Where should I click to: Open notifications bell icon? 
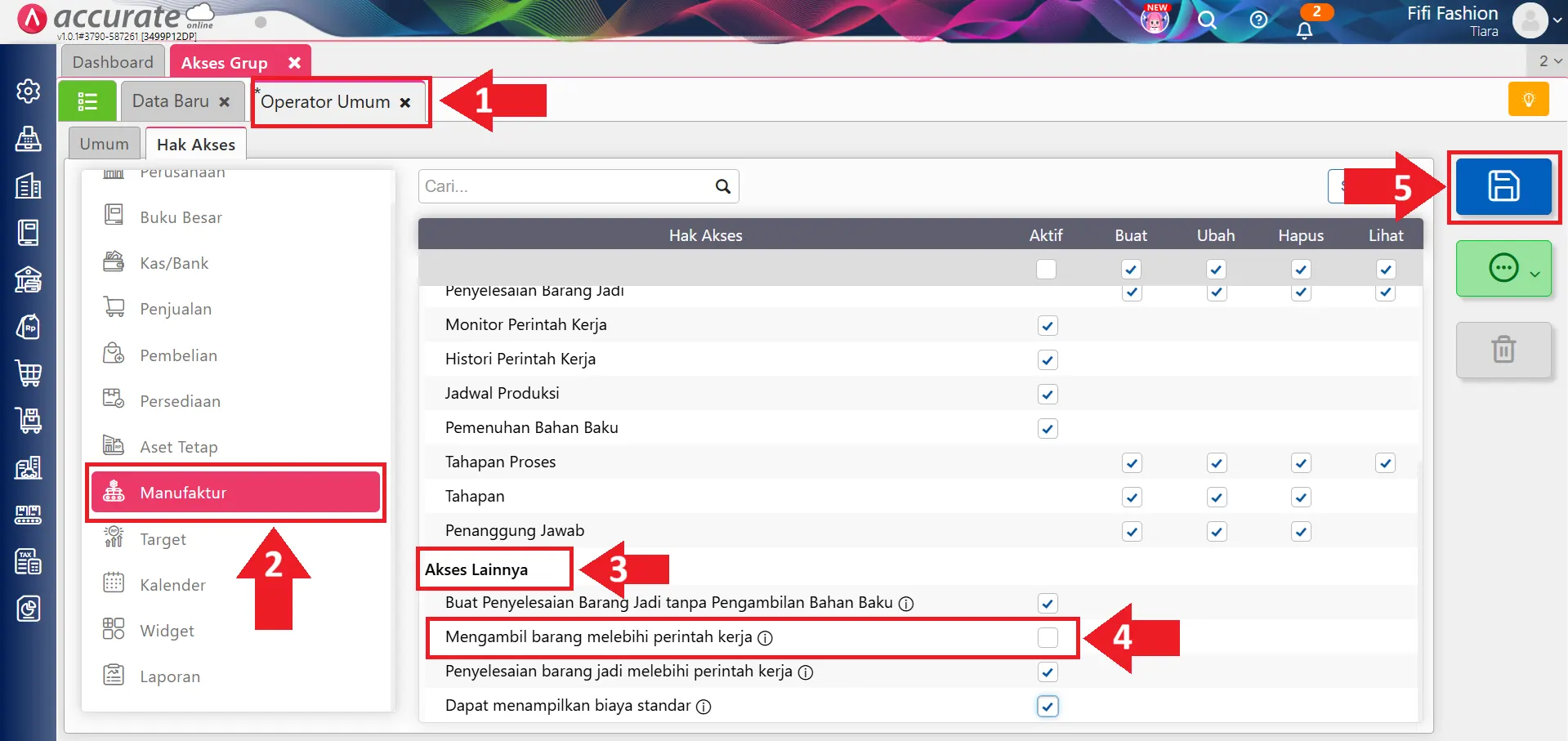pyautogui.click(x=1305, y=30)
